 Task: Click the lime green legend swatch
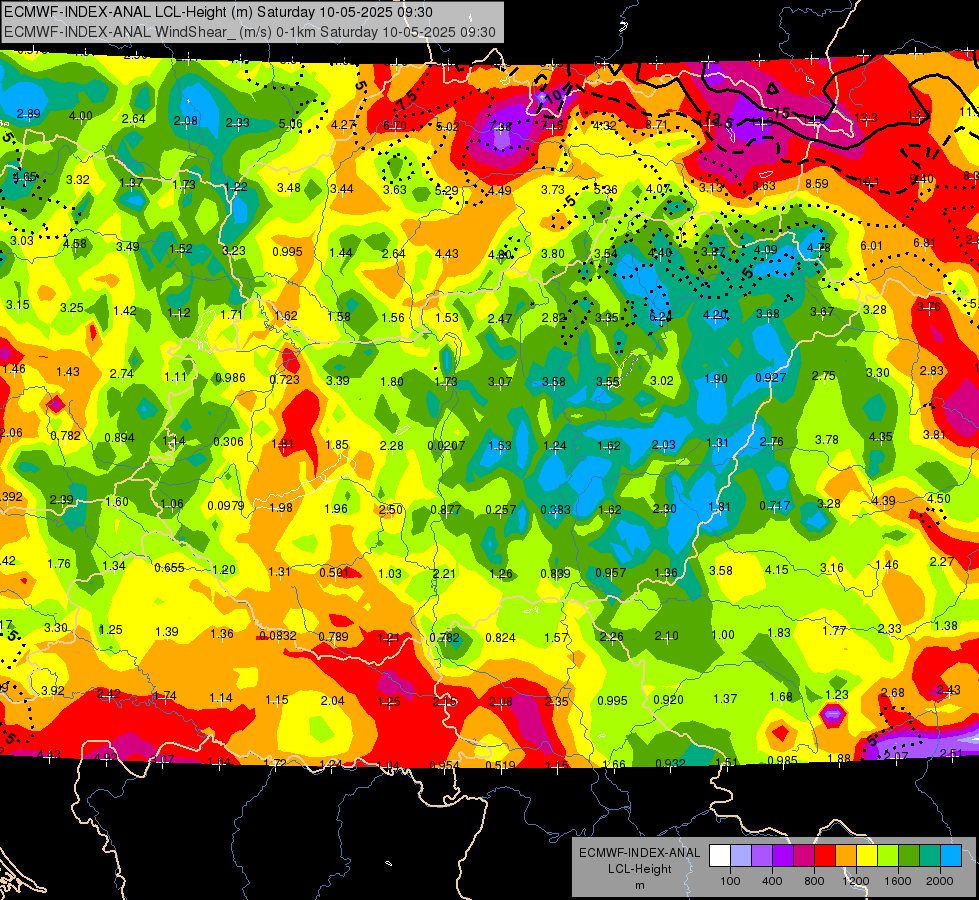point(887,856)
